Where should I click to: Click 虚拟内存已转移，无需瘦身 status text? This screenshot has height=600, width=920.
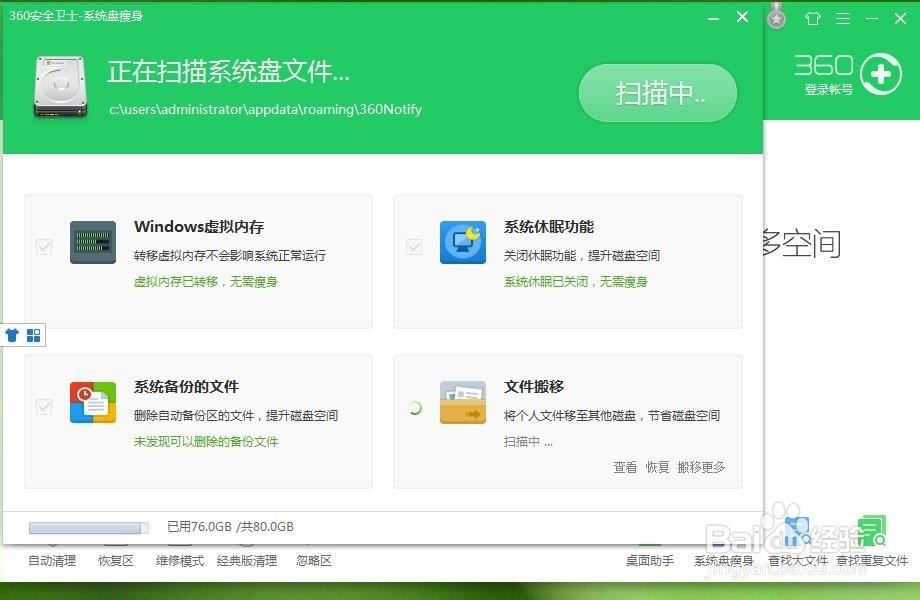[205, 282]
